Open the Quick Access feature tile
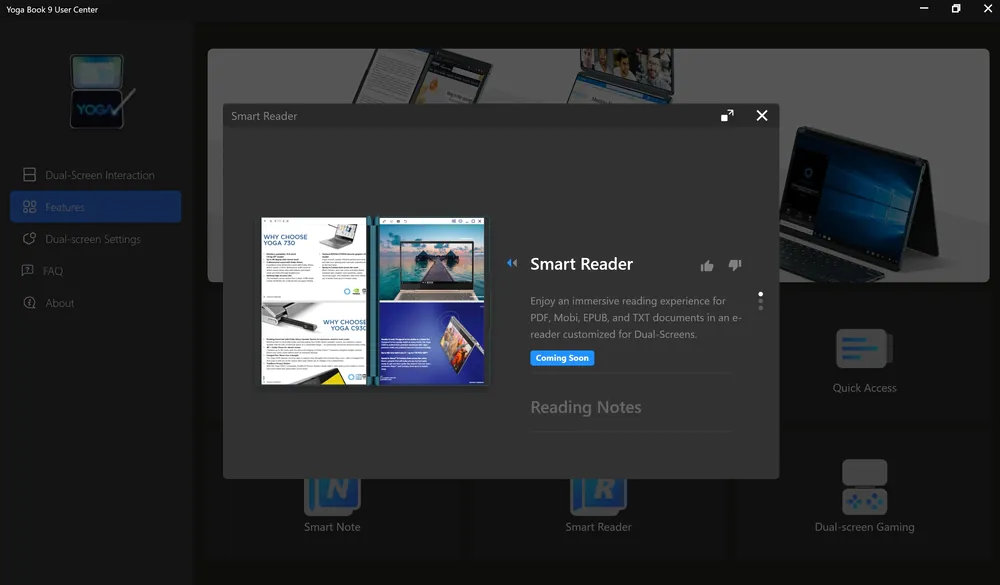Screen dimensions: 1000x585 (x=864, y=361)
